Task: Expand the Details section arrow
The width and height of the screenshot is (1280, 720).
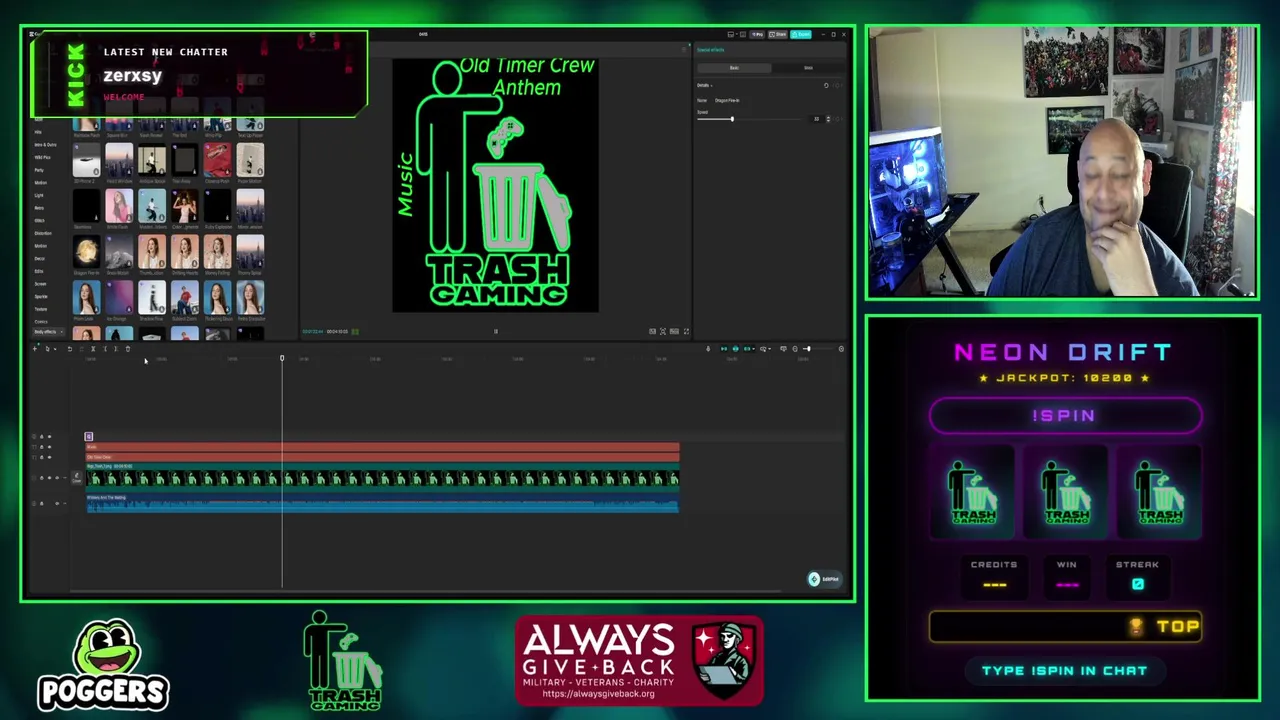Action: point(712,86)
